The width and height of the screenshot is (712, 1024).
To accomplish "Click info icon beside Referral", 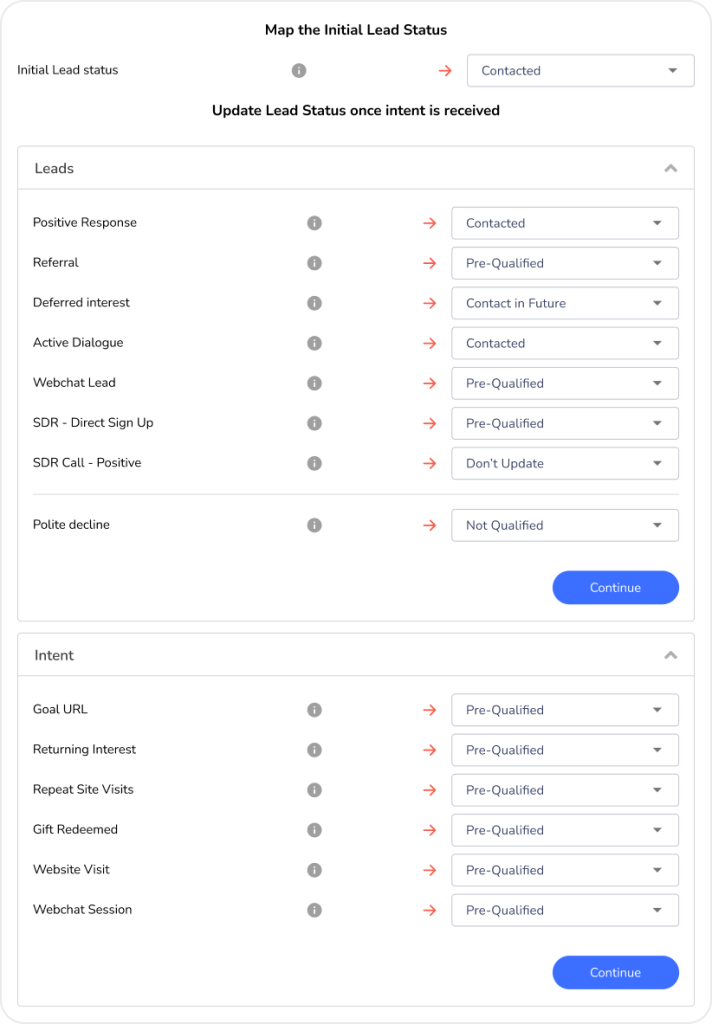I will pos(314,263).
